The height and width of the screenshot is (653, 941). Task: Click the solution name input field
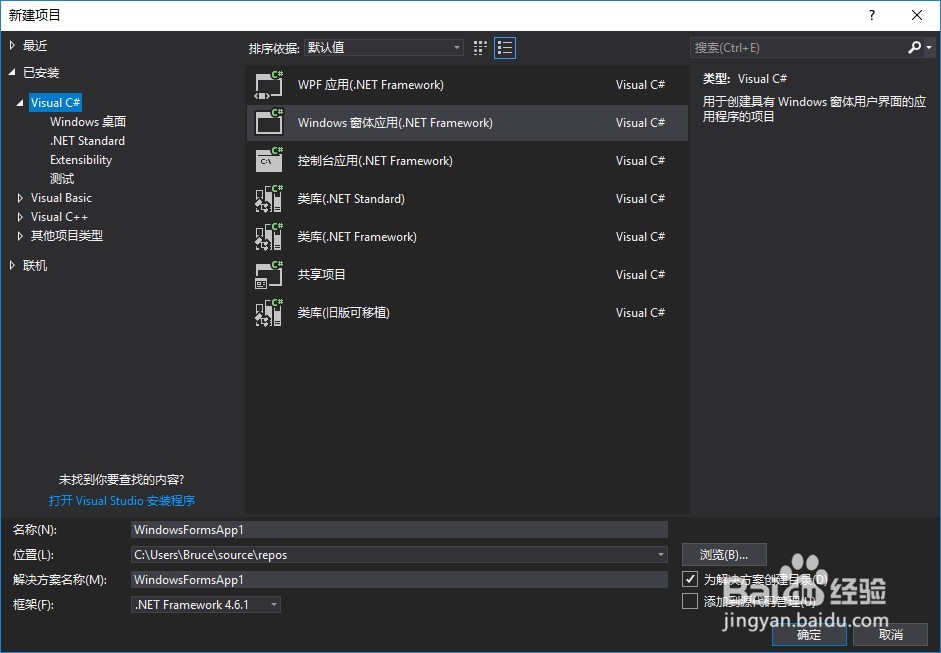coord(399,580)
